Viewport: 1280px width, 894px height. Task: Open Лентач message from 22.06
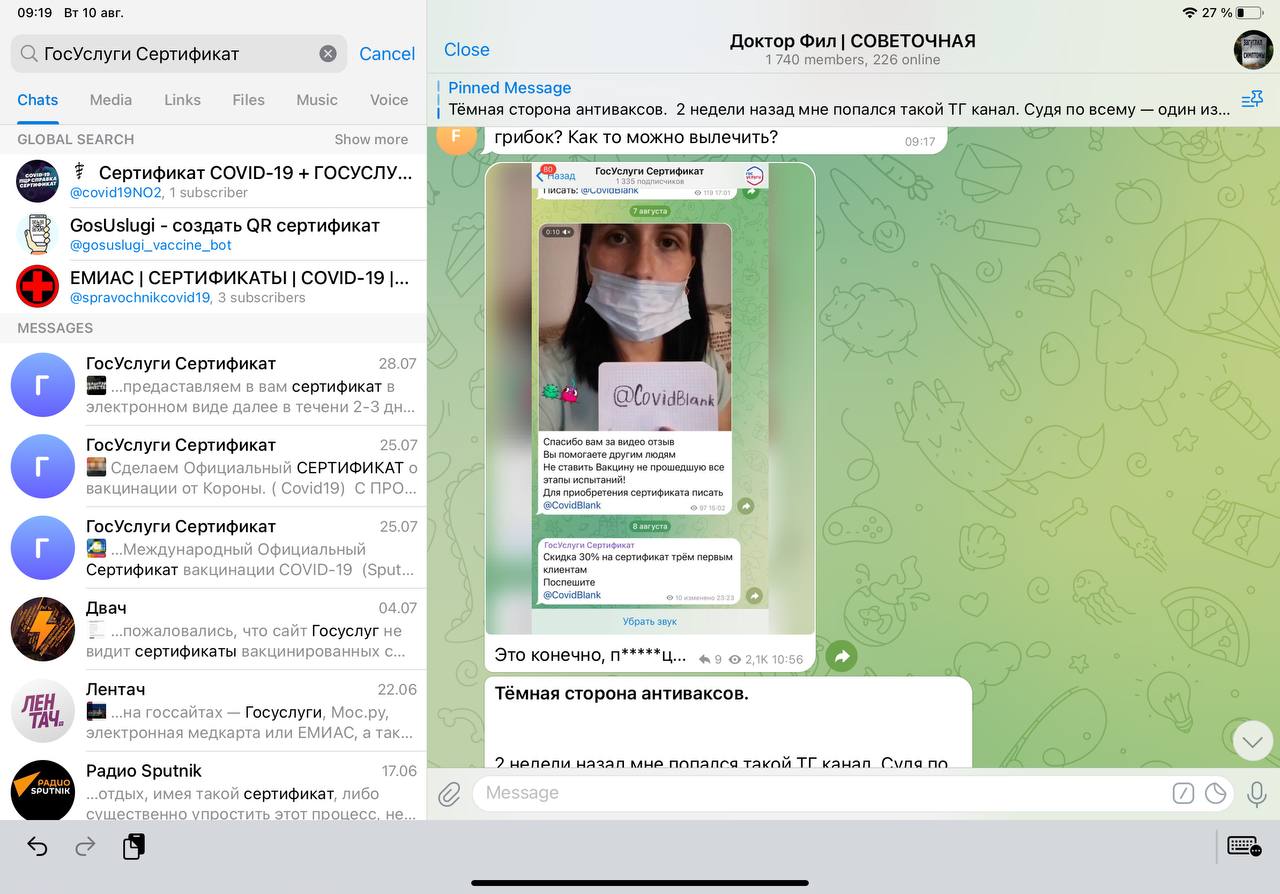tap(213, 711)
